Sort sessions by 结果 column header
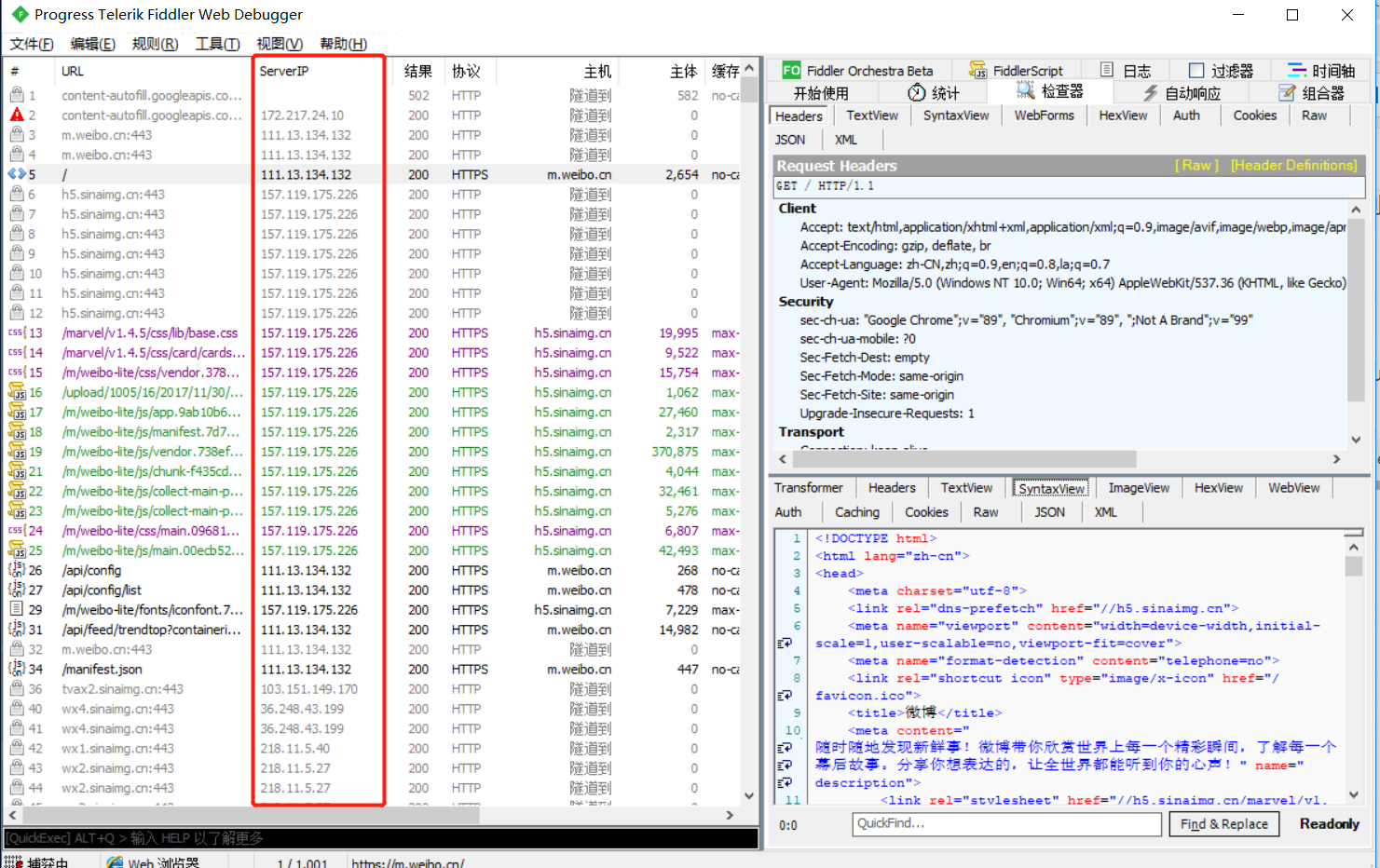 (418, 71)
